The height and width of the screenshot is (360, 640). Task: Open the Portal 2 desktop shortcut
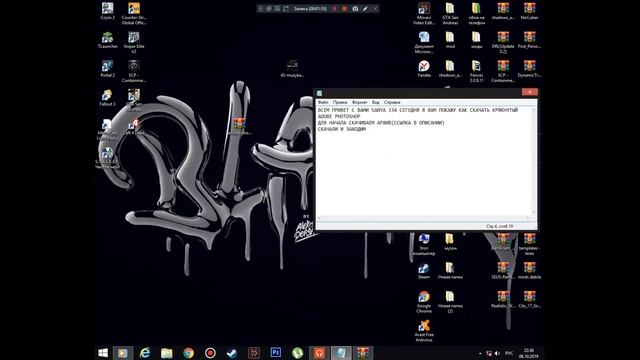tap(107, 69)
